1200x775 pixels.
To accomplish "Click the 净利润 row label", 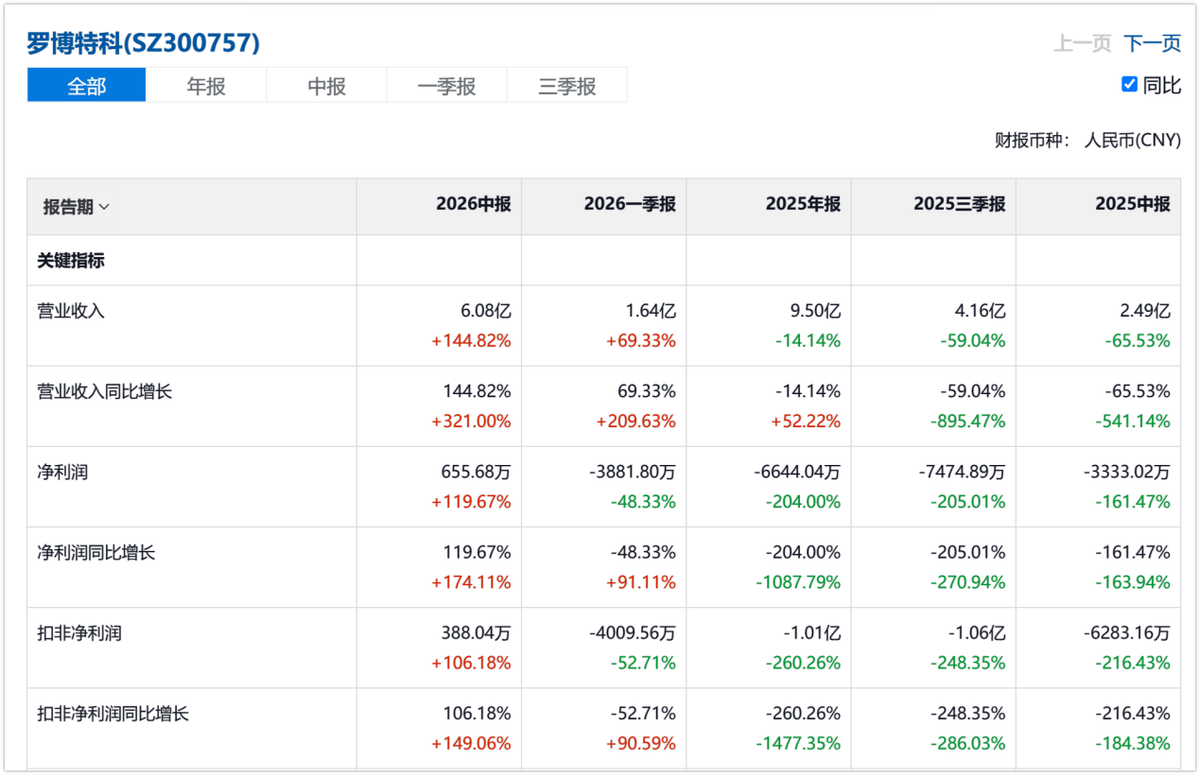I will pyautogui.click(x=63, y=472).
